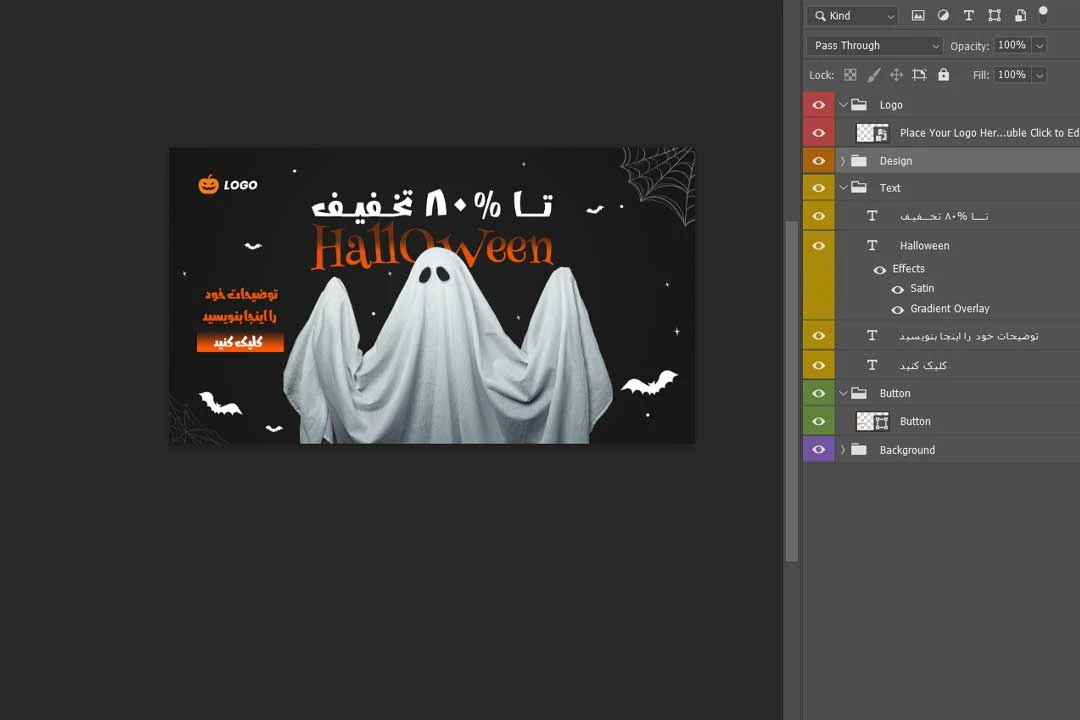Click lock position move icon
1080x720 pixels.
click(896, 75)
